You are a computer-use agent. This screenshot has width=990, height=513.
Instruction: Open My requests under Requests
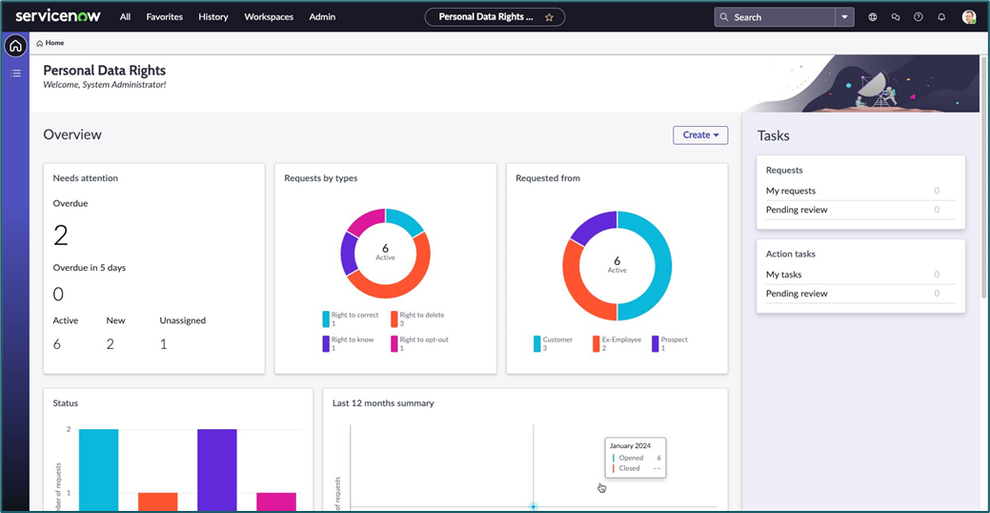coord(861,191)
